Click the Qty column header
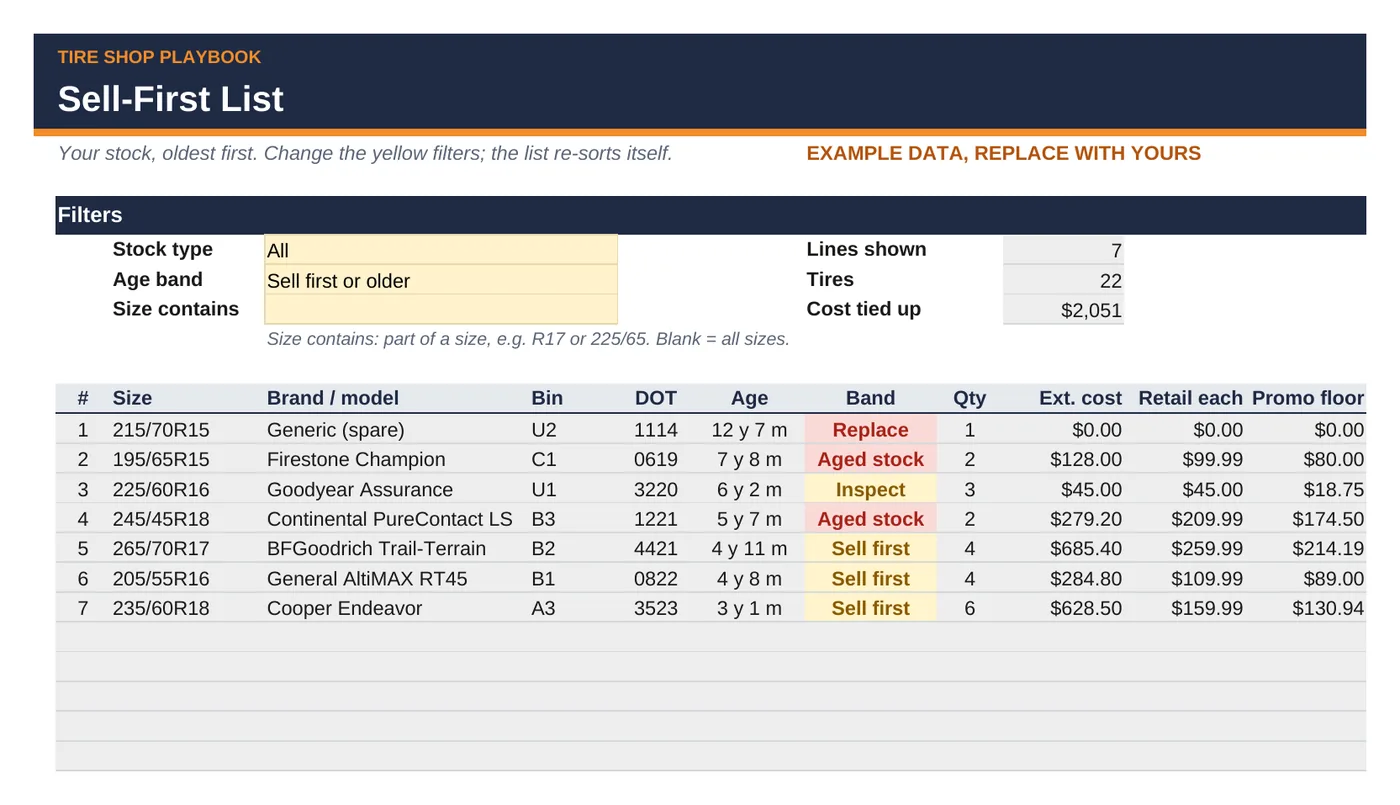This screenshot has height=805, width=1400. tap(969, 398)
